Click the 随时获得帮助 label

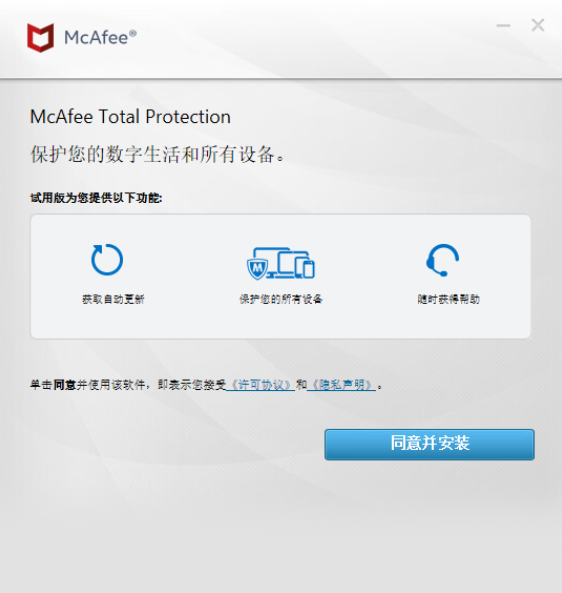449,299
